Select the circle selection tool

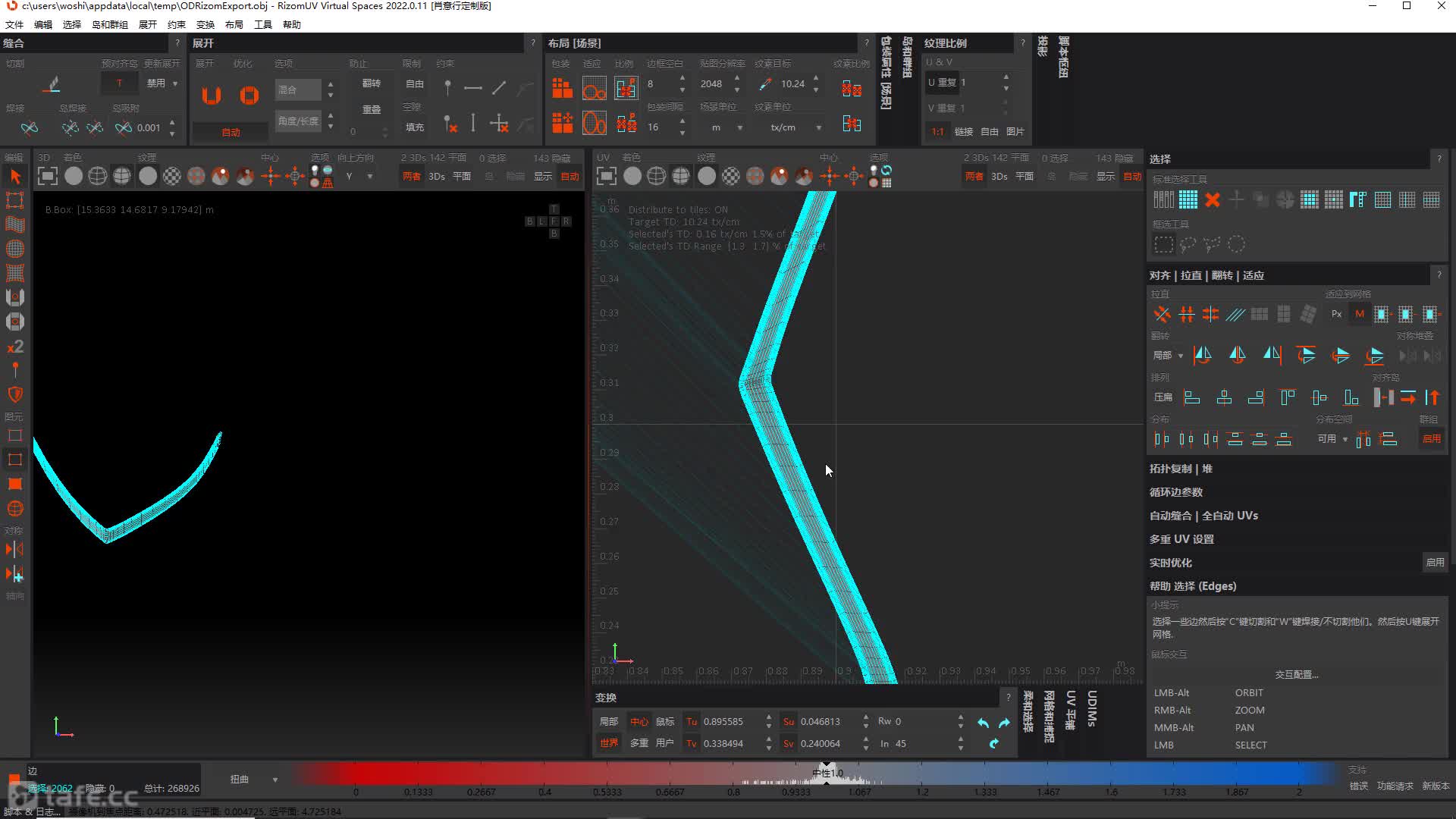(x=1236, y=244)
